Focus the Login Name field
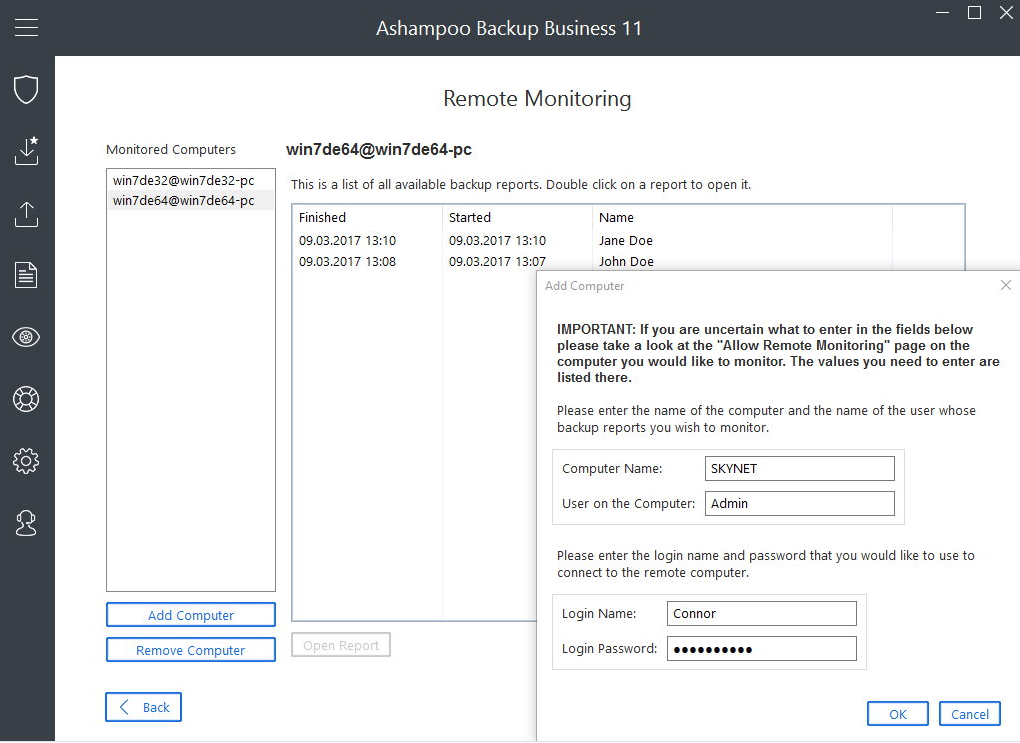The height and width of the screenshot is (743, 1020). [762, 614]
